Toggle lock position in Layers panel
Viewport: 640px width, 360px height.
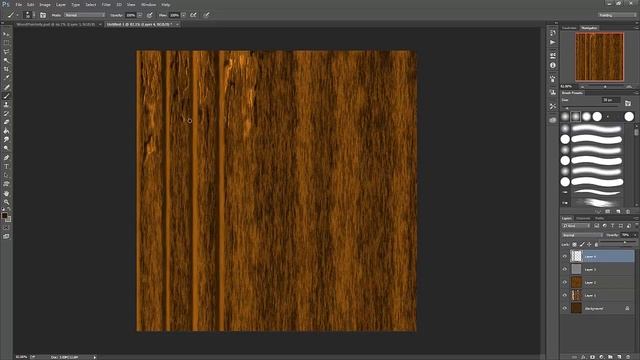589,244
